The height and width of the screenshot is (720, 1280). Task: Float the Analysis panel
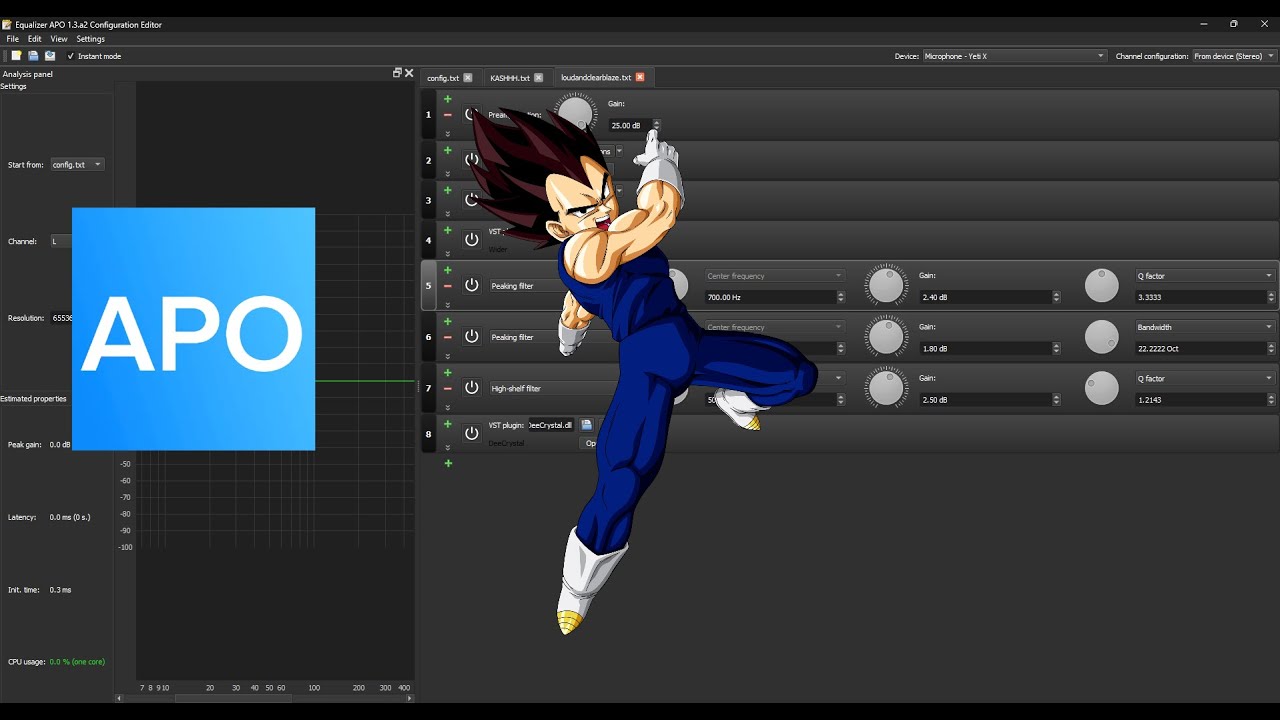tap(397, 73)
